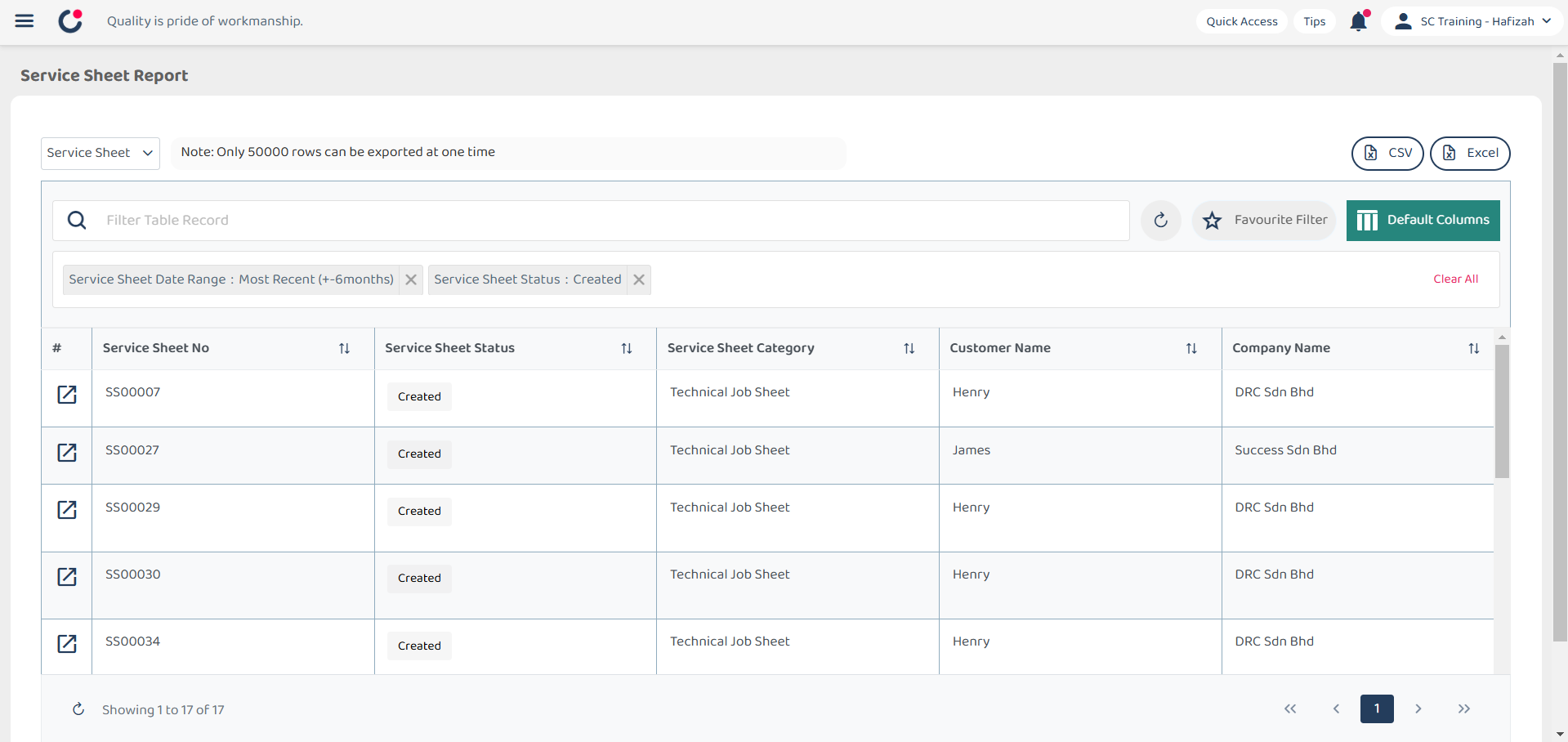Viewport: 1568px width, 742px height.
Task: Click Henry in the SS00007 row
Action: (971, 392)
